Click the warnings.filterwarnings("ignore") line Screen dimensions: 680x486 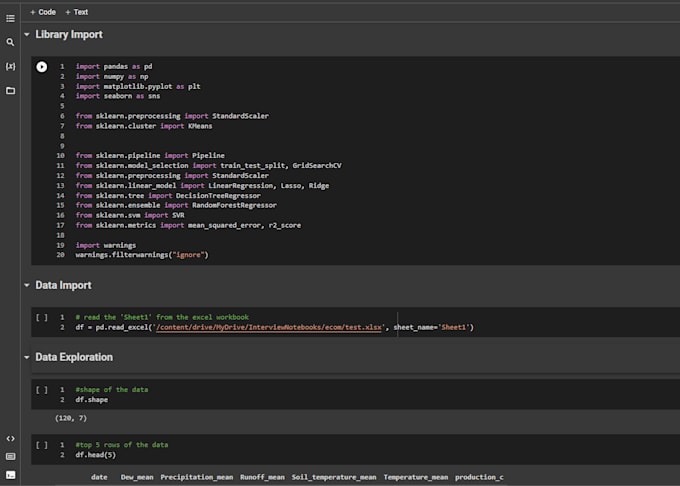pyautogui.click(x=142, y=255)
